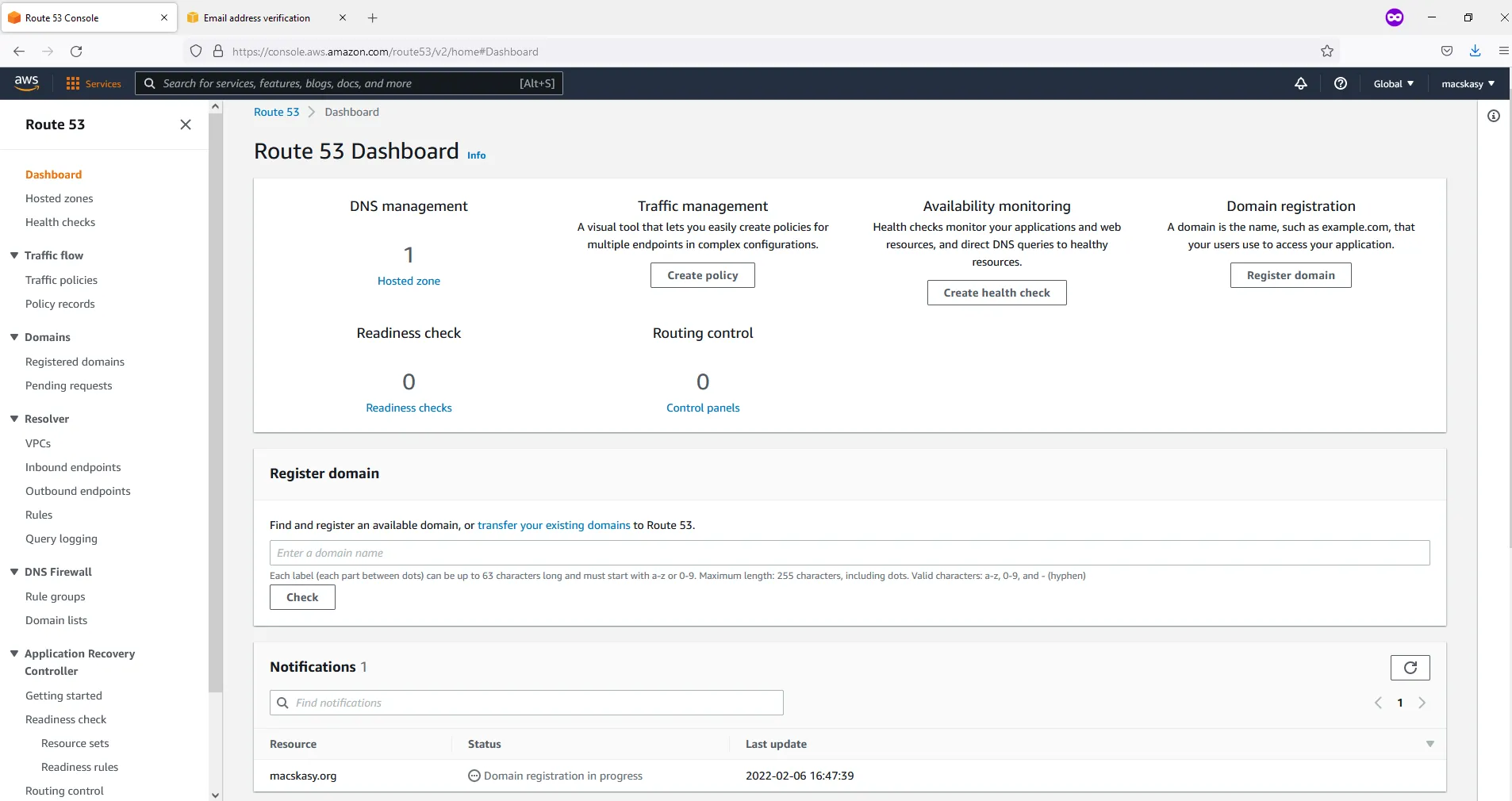Image resolution: width=1512 pixels, height=801 pixels.
Task: Open Hosted zones in sidebar
Action: [x=59, y=198]
